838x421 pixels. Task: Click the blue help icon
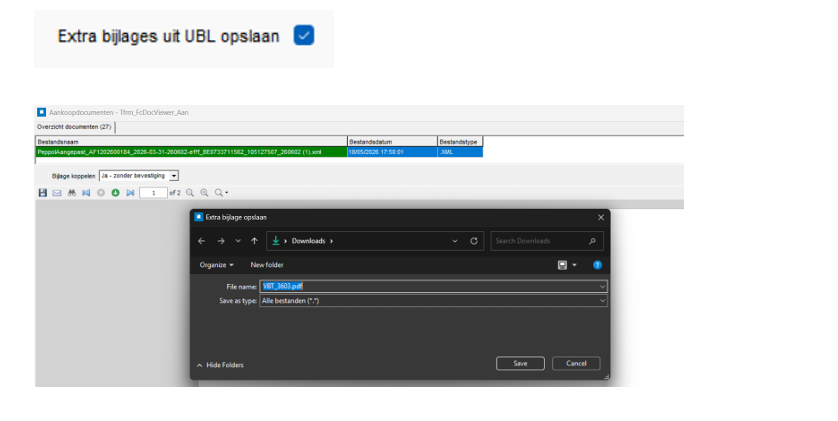(x=598, y=265)
